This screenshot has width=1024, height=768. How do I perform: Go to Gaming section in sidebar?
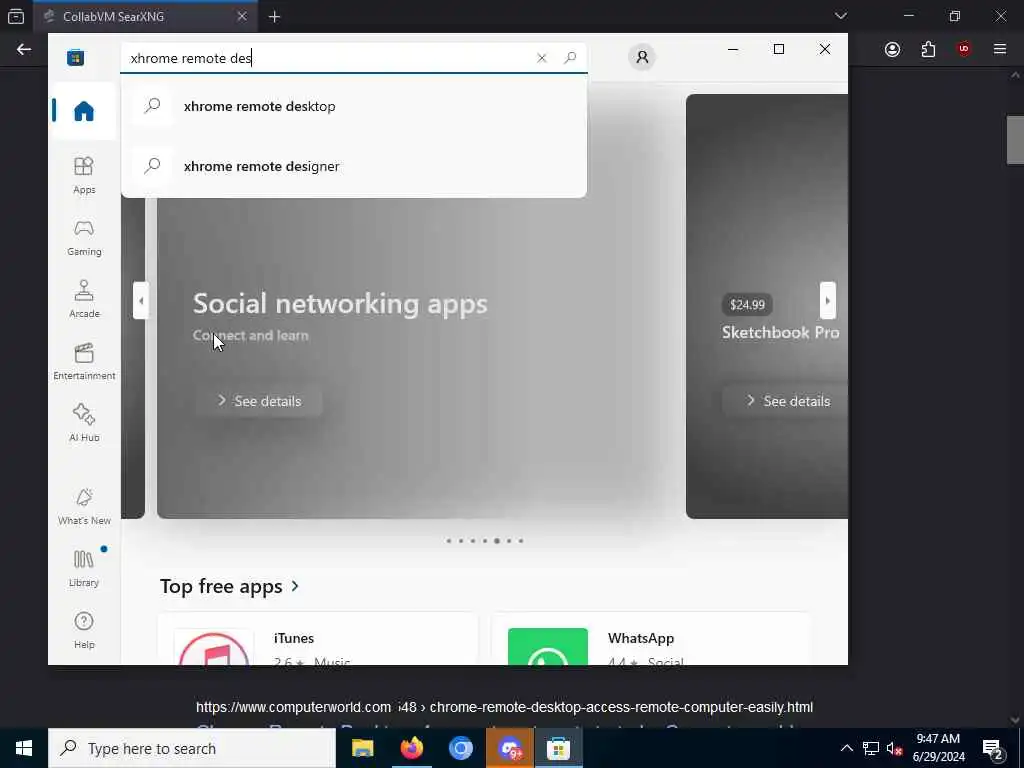click(84, 238)
